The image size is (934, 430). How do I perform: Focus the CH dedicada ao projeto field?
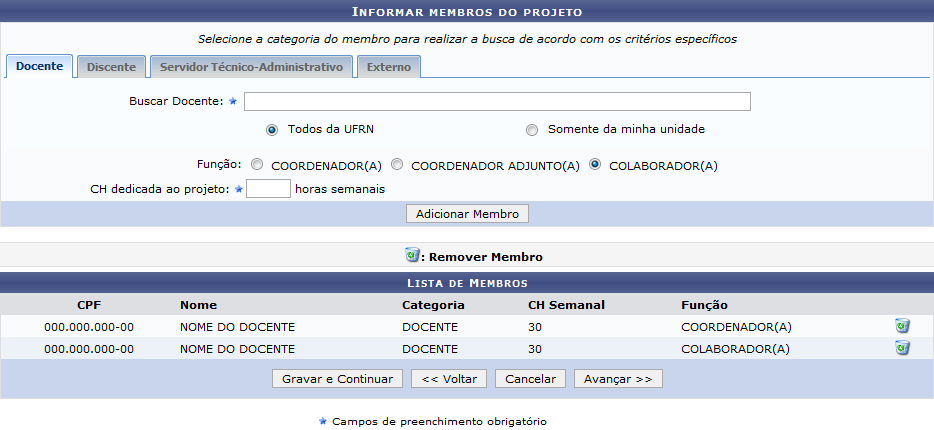tap(268, 189)
